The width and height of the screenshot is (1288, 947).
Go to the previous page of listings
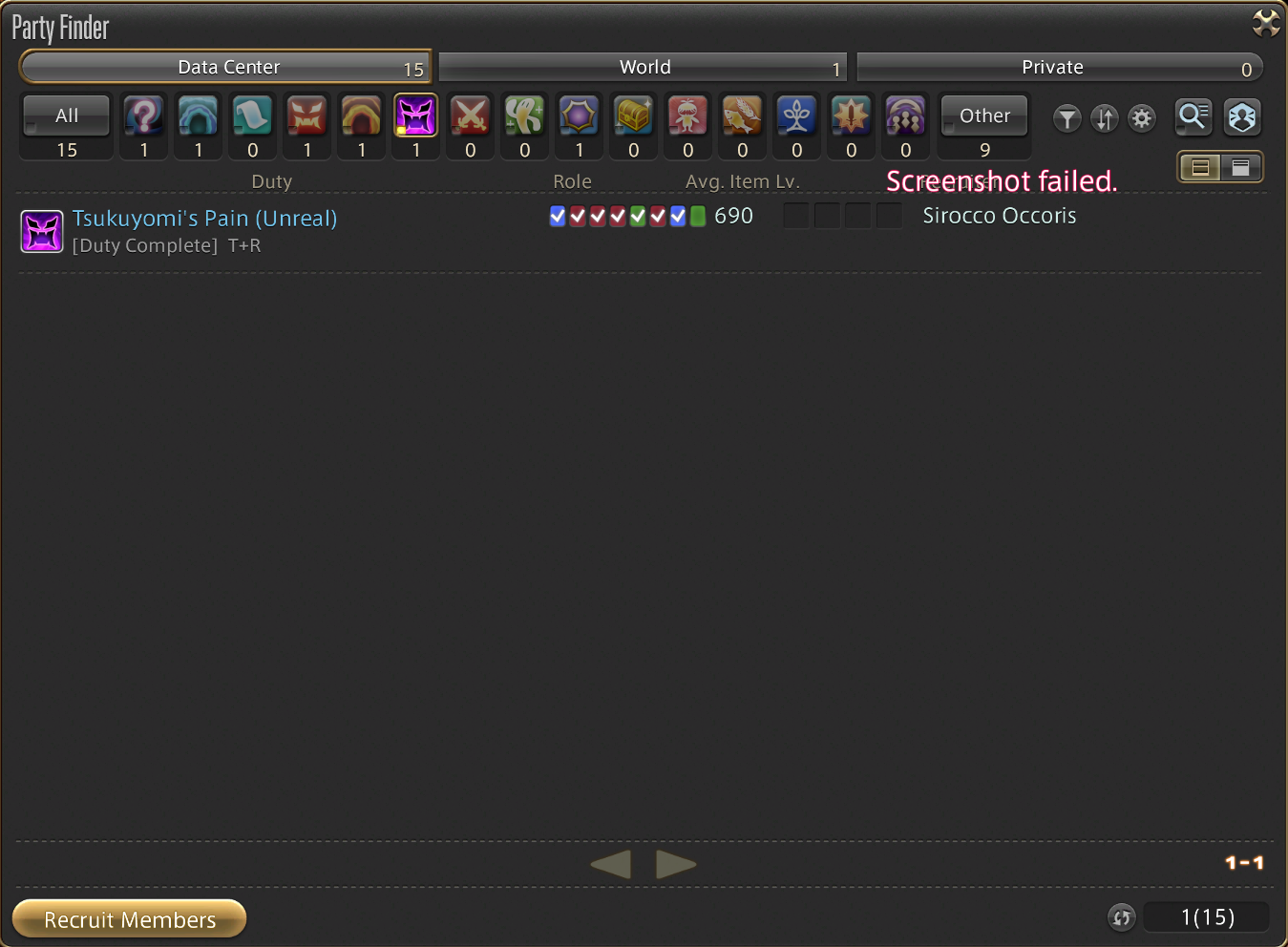(611, 864)
